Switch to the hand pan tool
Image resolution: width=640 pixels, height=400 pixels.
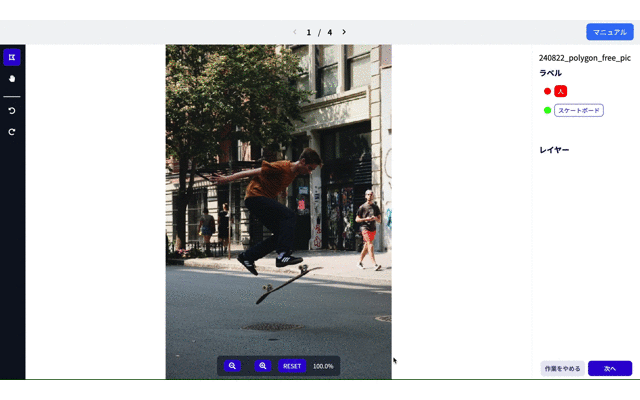(x=12, y=78)
